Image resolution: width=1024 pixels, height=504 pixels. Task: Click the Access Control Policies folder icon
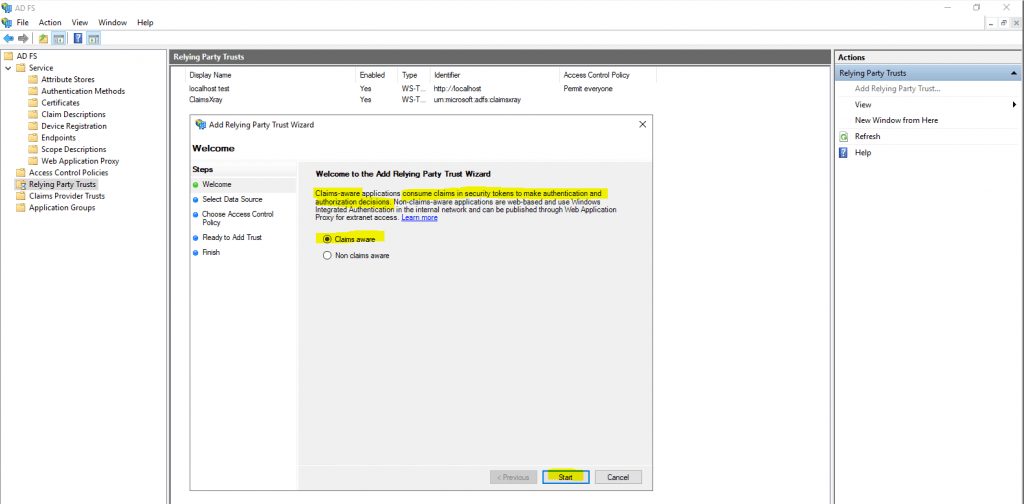pos(21,173)
